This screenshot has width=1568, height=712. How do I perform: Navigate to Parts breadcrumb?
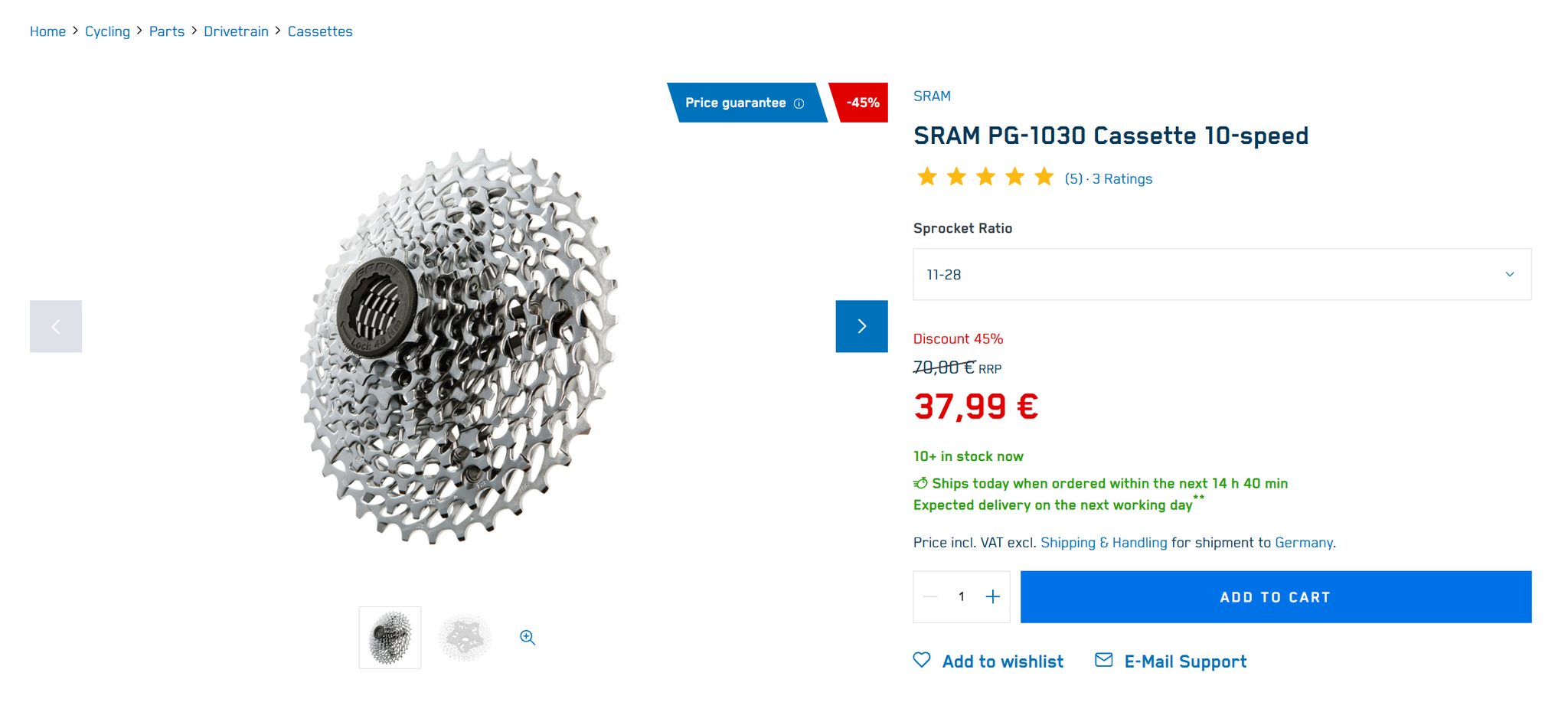coord(167,31)
